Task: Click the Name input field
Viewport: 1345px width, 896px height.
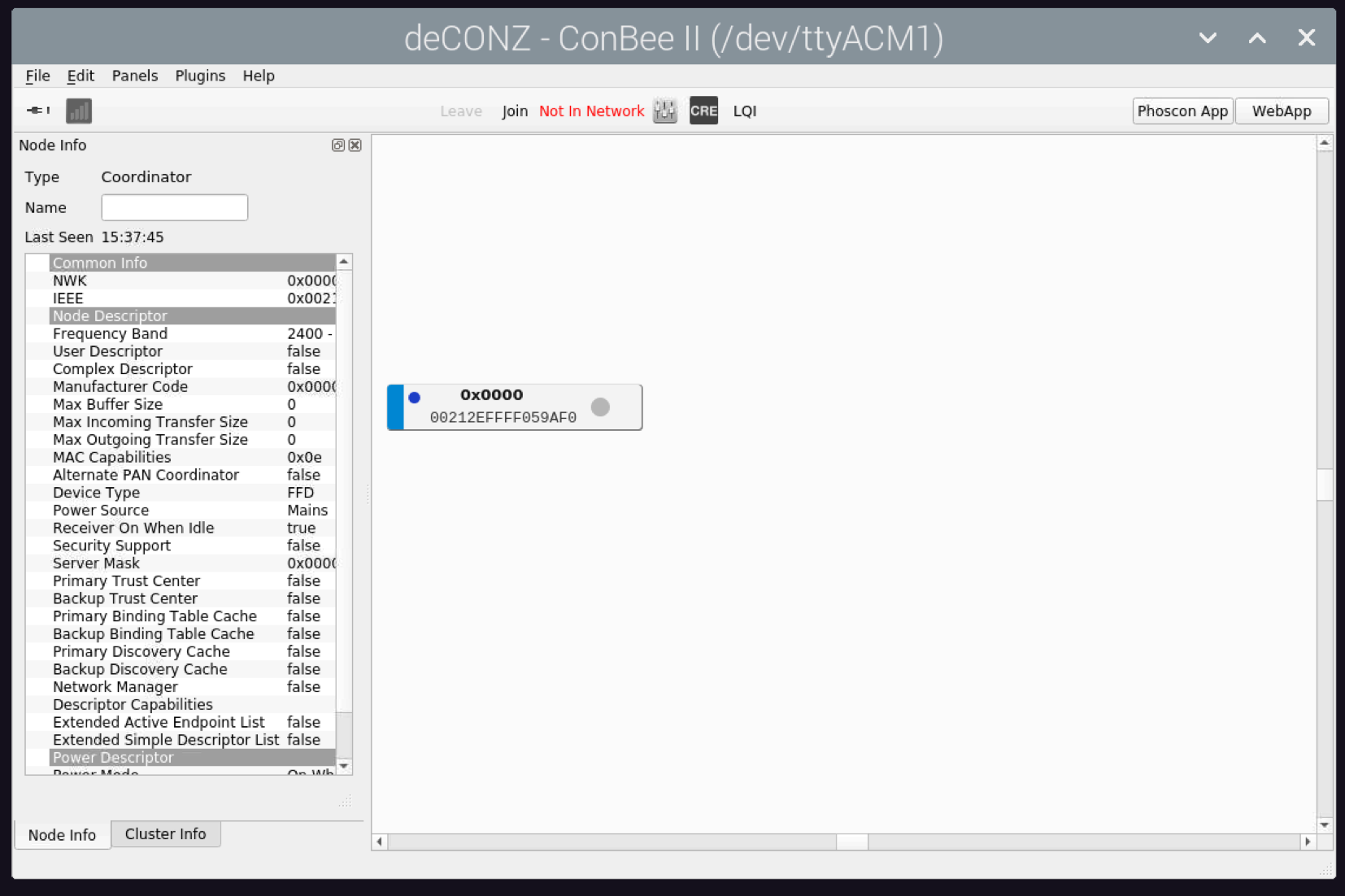Action: (x=174, y=207)
